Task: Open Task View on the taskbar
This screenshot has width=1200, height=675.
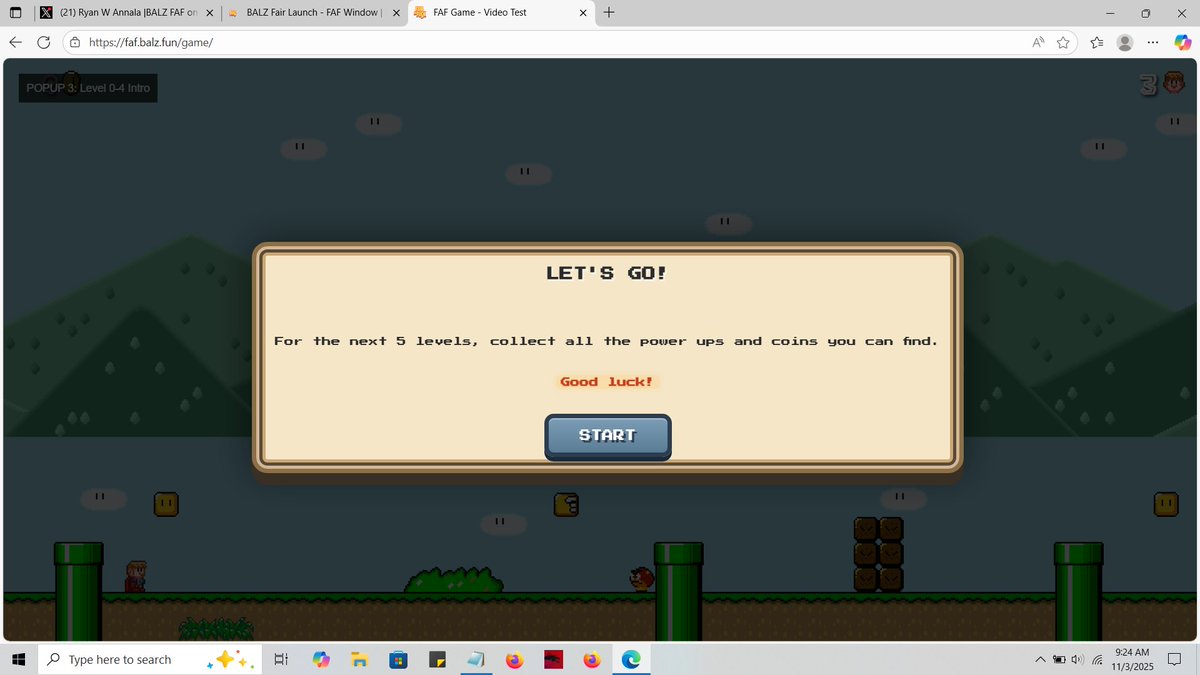Action: [x=282, y=659]
